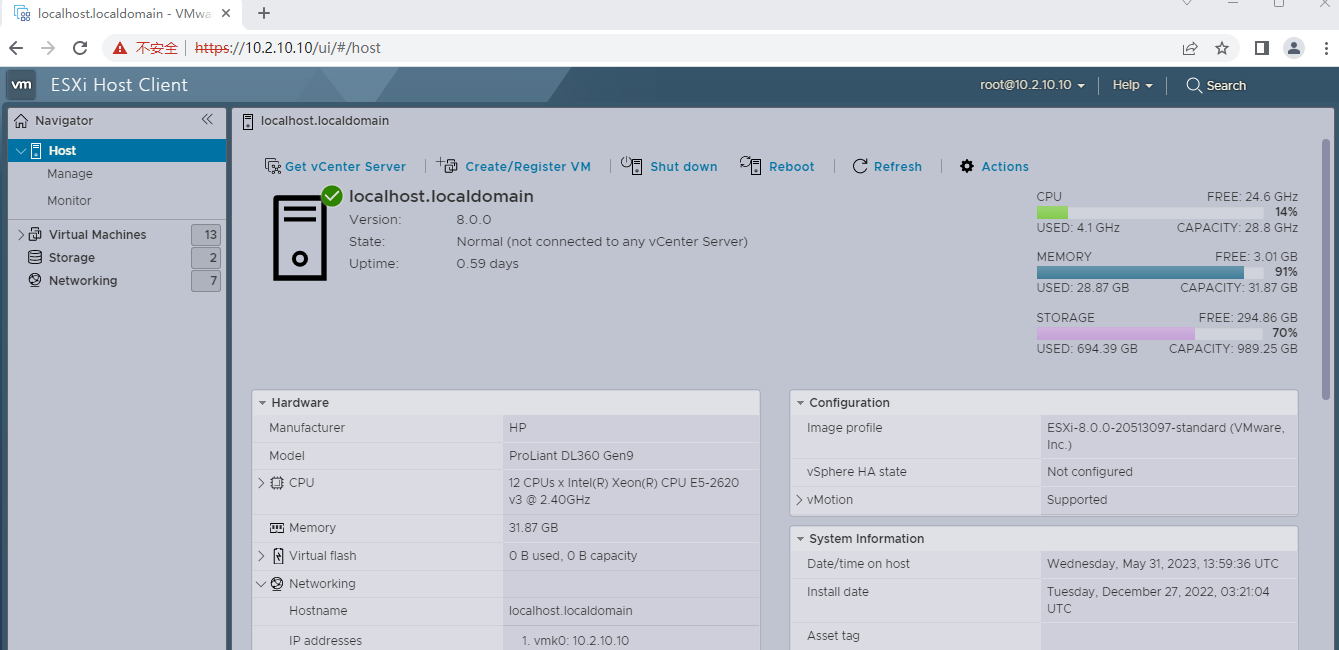Expand the Virtual flash row
The height and width of the screenshot is (650, 1339).
point(261,556)
